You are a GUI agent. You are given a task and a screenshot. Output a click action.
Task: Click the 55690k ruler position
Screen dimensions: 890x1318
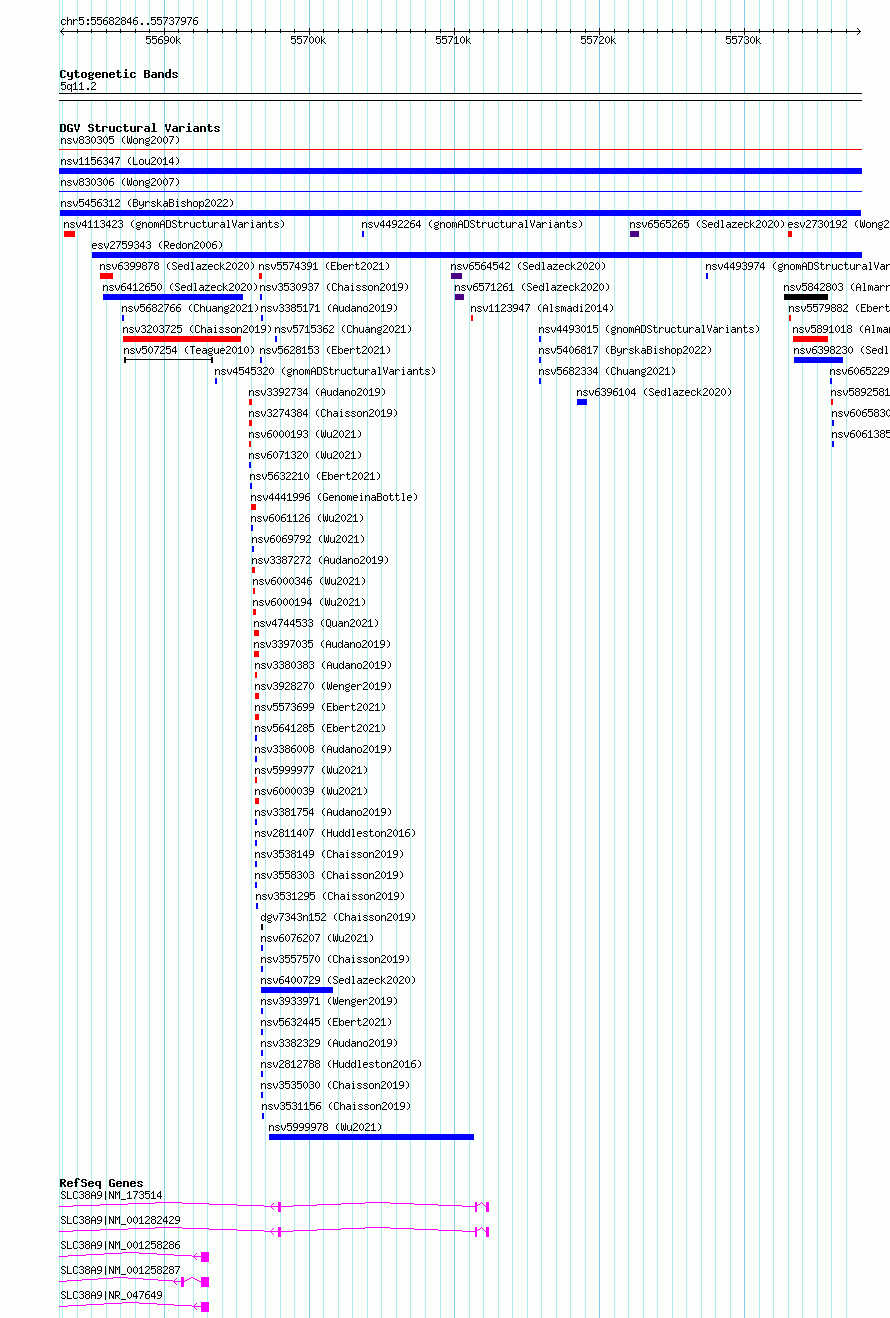point(163,40)
